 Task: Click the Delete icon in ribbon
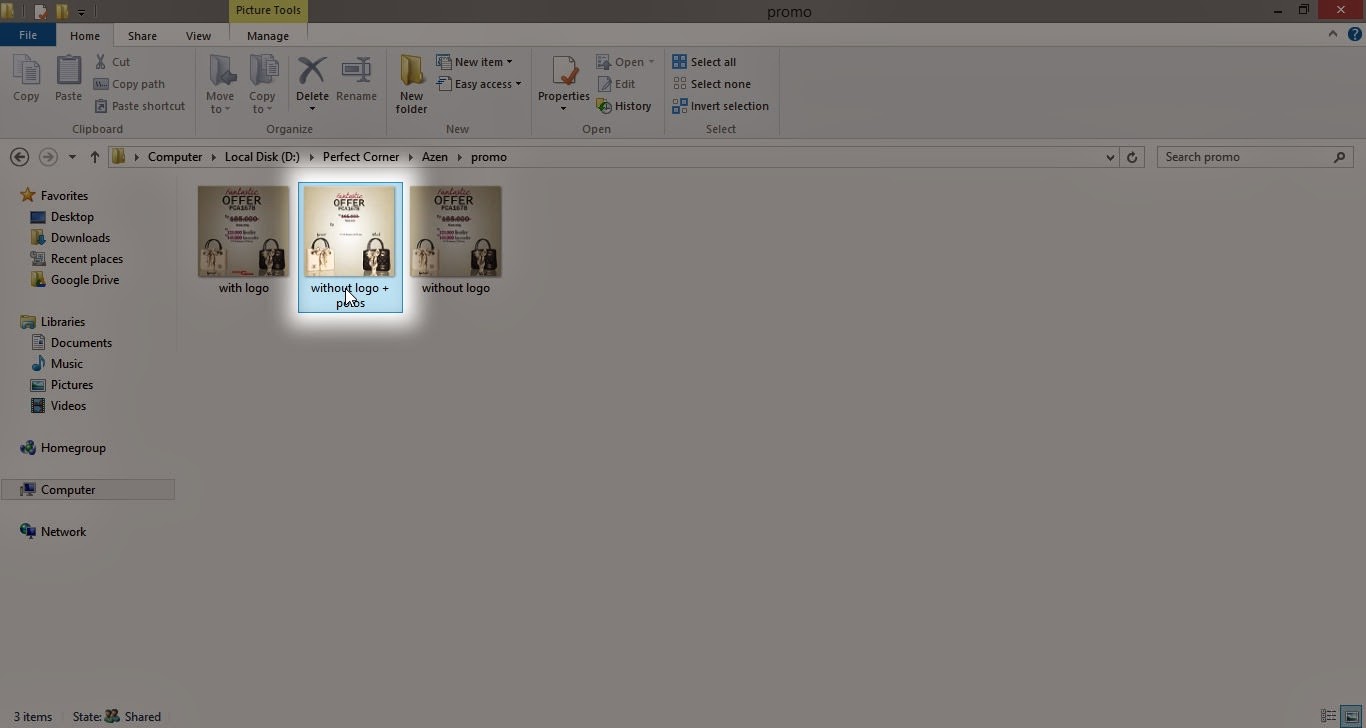pyautogui.click(x=312, y=72)
